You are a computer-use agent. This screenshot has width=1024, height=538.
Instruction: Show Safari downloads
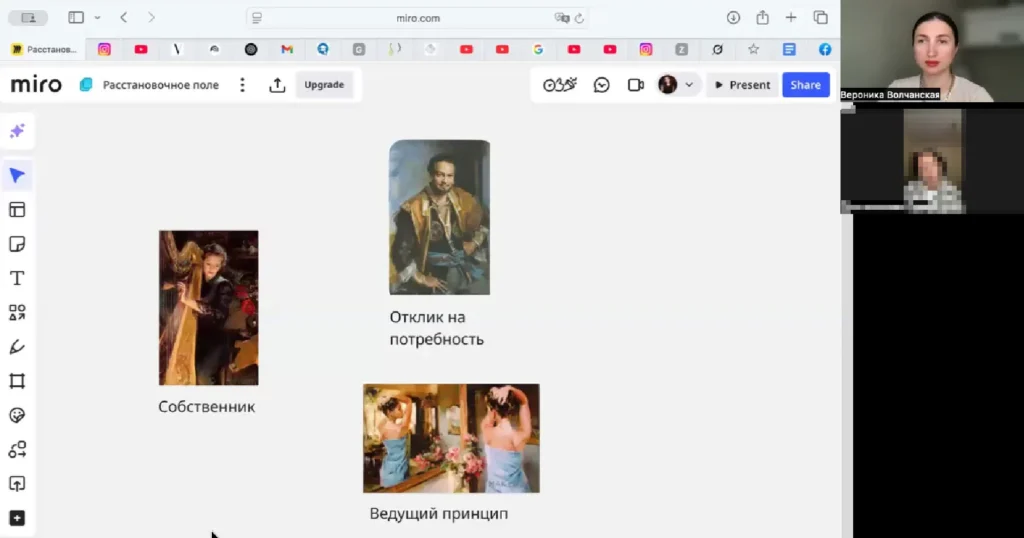[733, 18]
